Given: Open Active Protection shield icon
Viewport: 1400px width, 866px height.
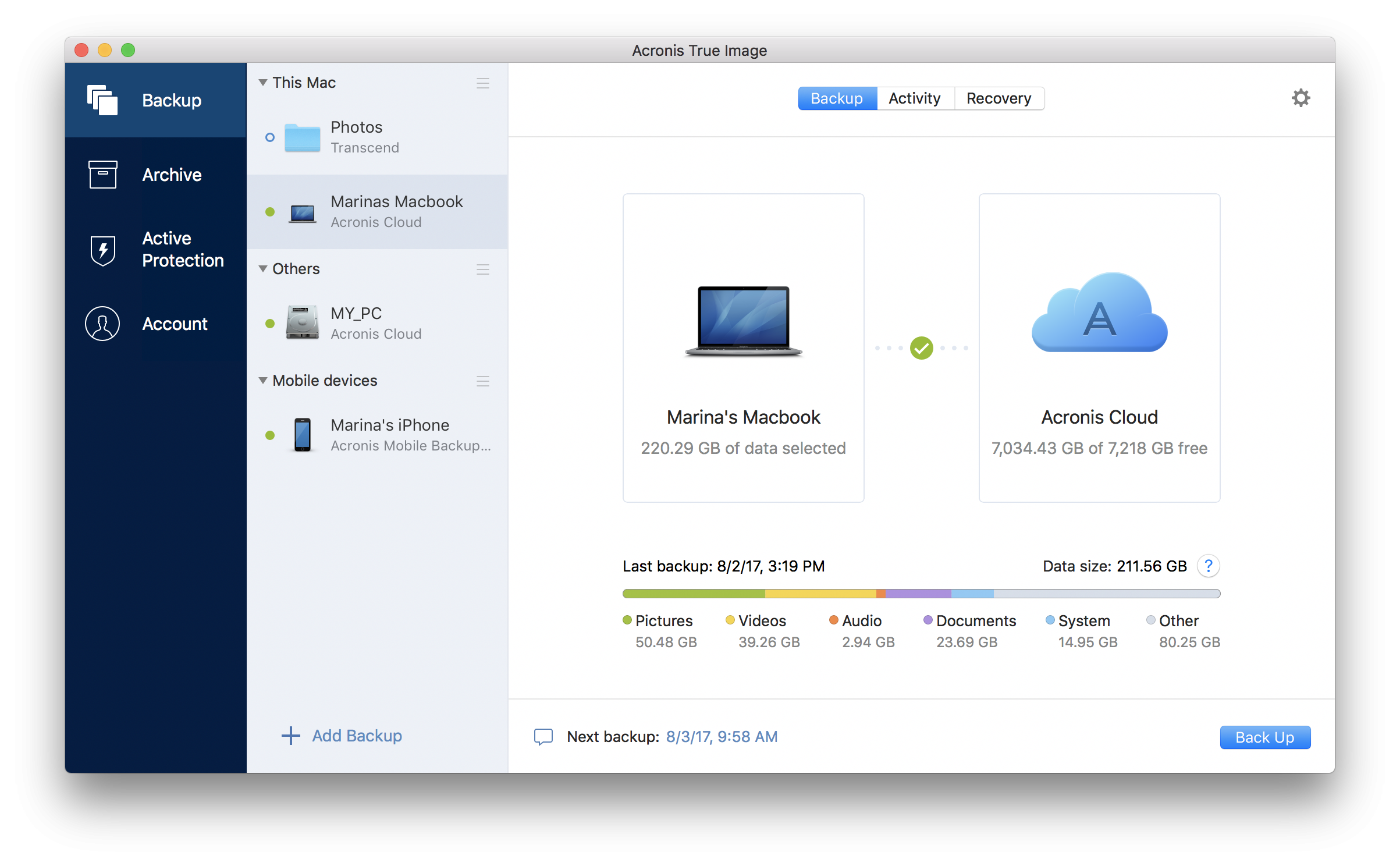Looking at the screenshot, I should click(x=102, y=250).
